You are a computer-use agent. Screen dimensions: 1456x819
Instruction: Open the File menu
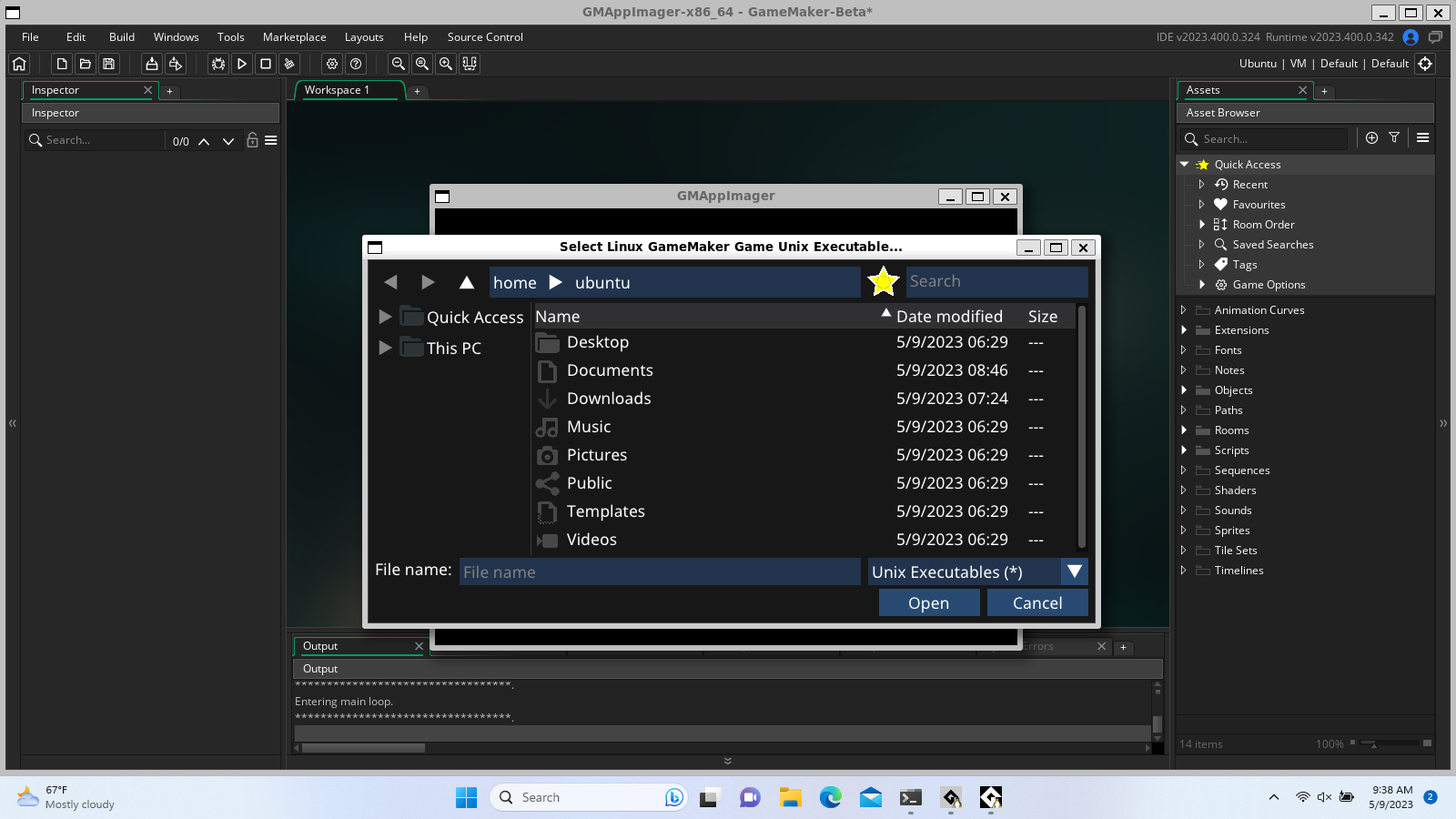point(30,37)
